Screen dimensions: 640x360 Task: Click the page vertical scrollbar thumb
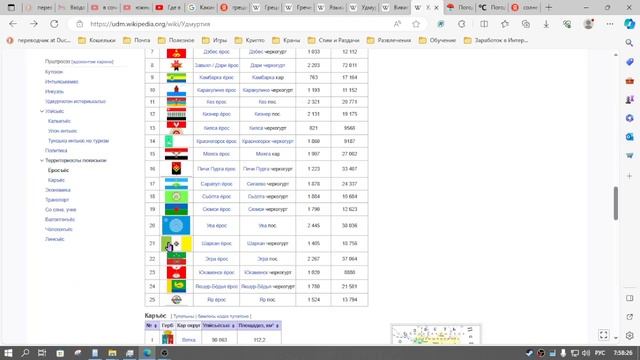pos(616,203)
